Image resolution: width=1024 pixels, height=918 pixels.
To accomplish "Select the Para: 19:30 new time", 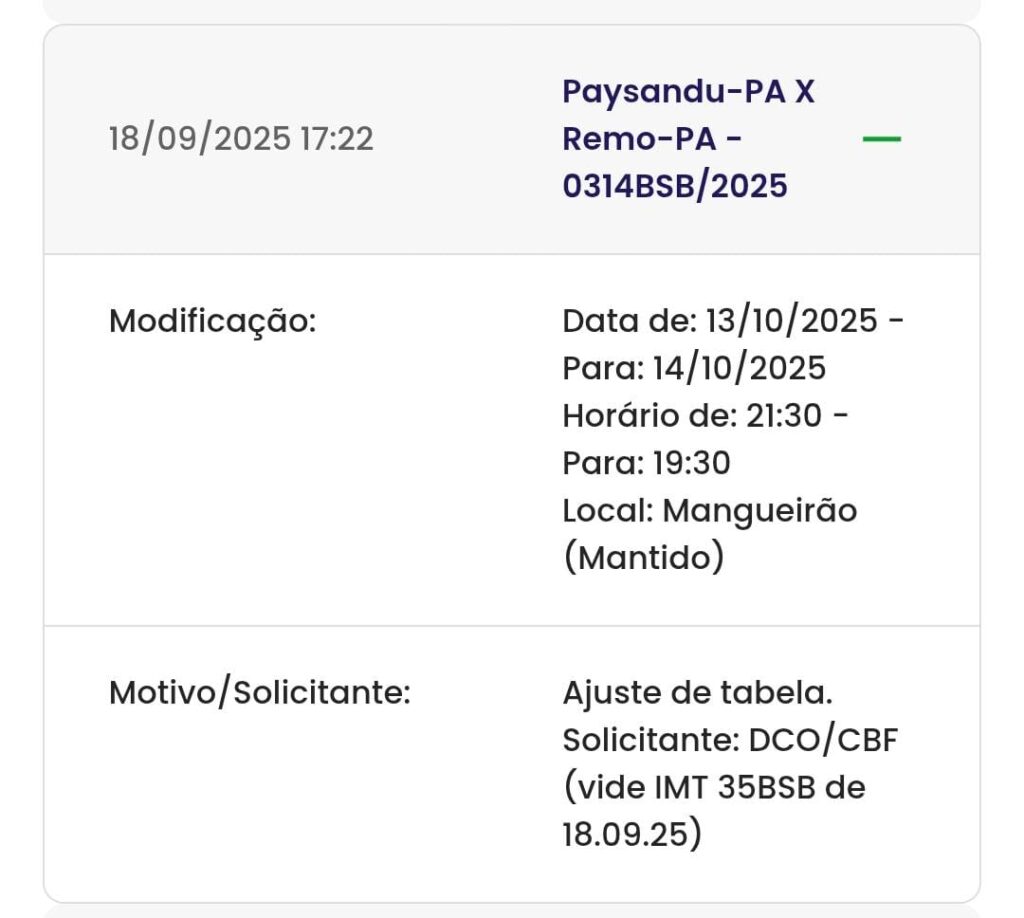I will click(x=646, y=464).
